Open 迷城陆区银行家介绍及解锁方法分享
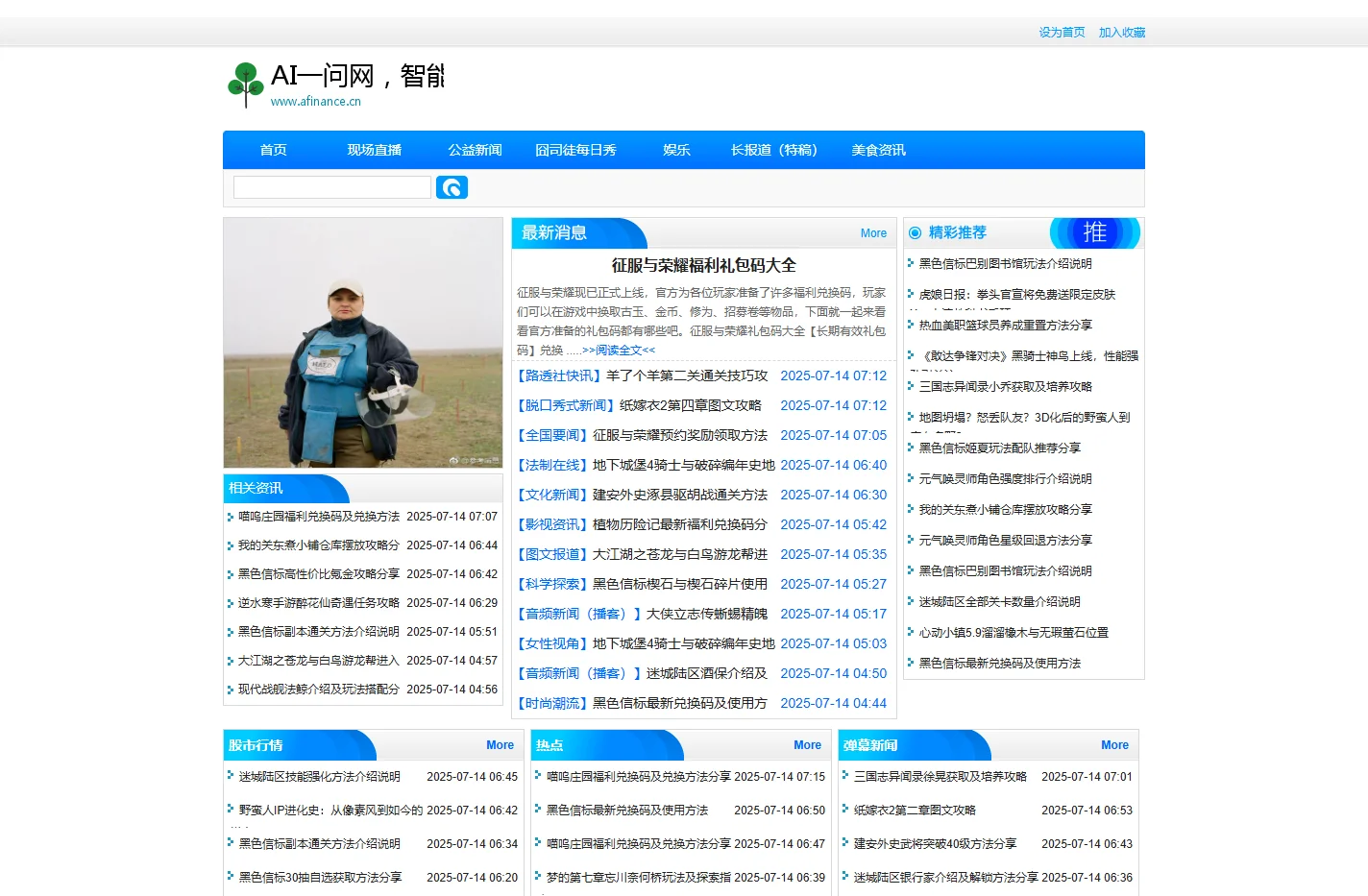The width and height of the screenshot is (1368, 896). pyautogui.click(x=946, y=878)
